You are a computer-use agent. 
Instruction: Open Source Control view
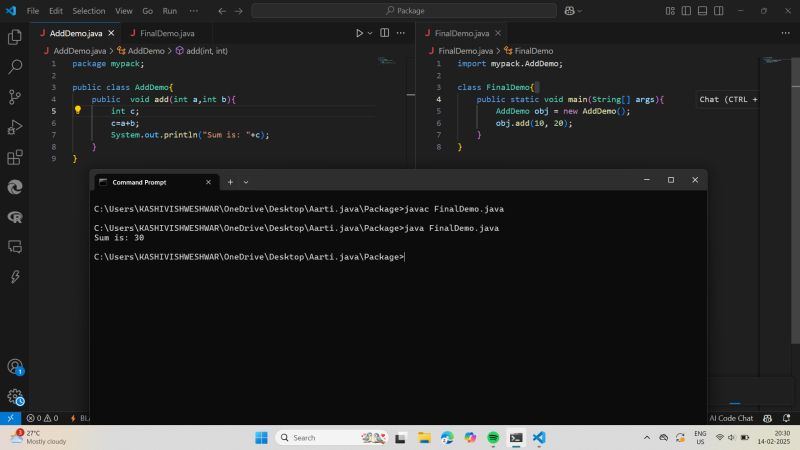tap(15, 97)
